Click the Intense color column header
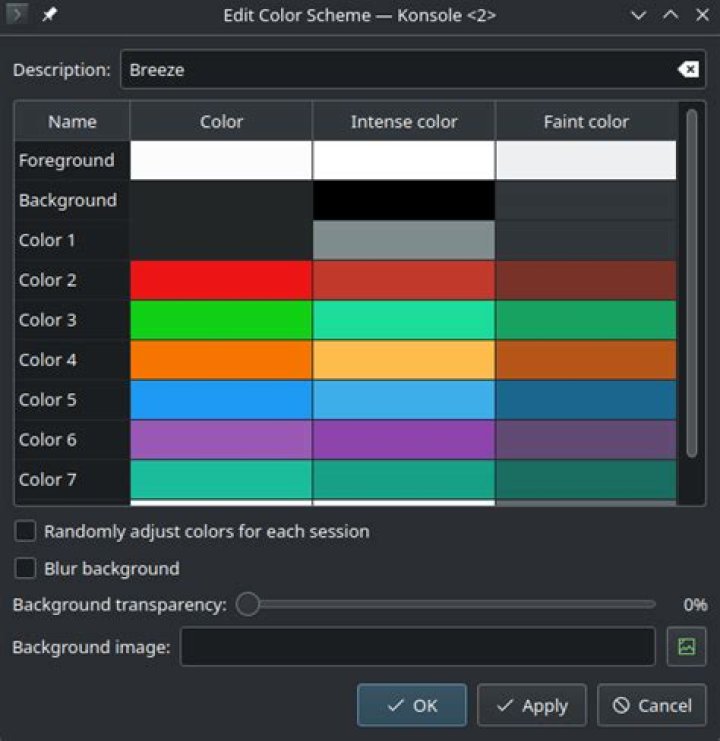This screenshot has width=720, height=741. point(404,121)
